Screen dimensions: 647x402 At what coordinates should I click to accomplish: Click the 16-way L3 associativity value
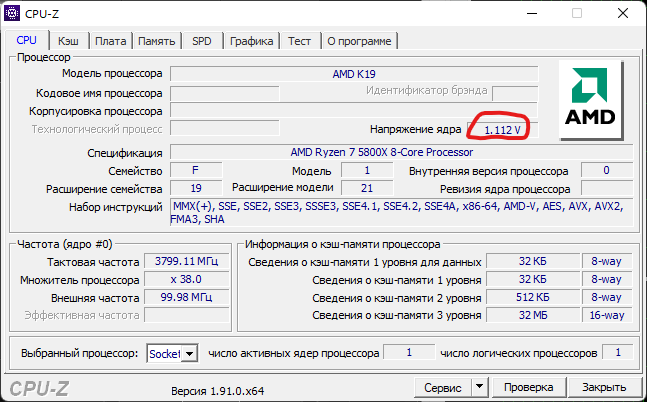click(x=607, y=315)
